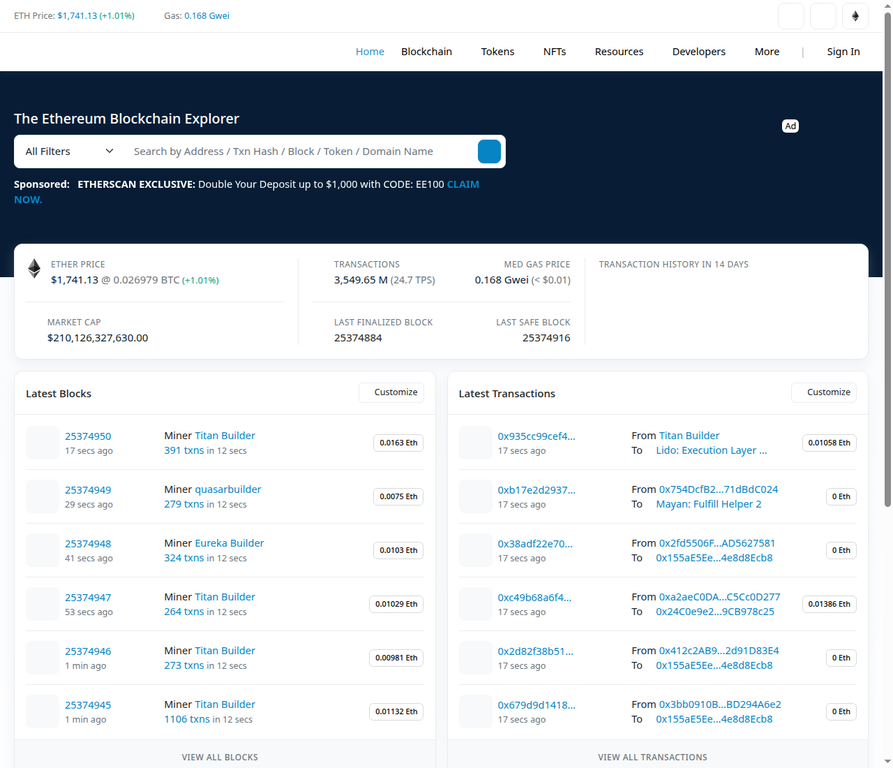Click the Ethereum network icon button at top right
Screen dimensions: 893x768
point(855,16)
